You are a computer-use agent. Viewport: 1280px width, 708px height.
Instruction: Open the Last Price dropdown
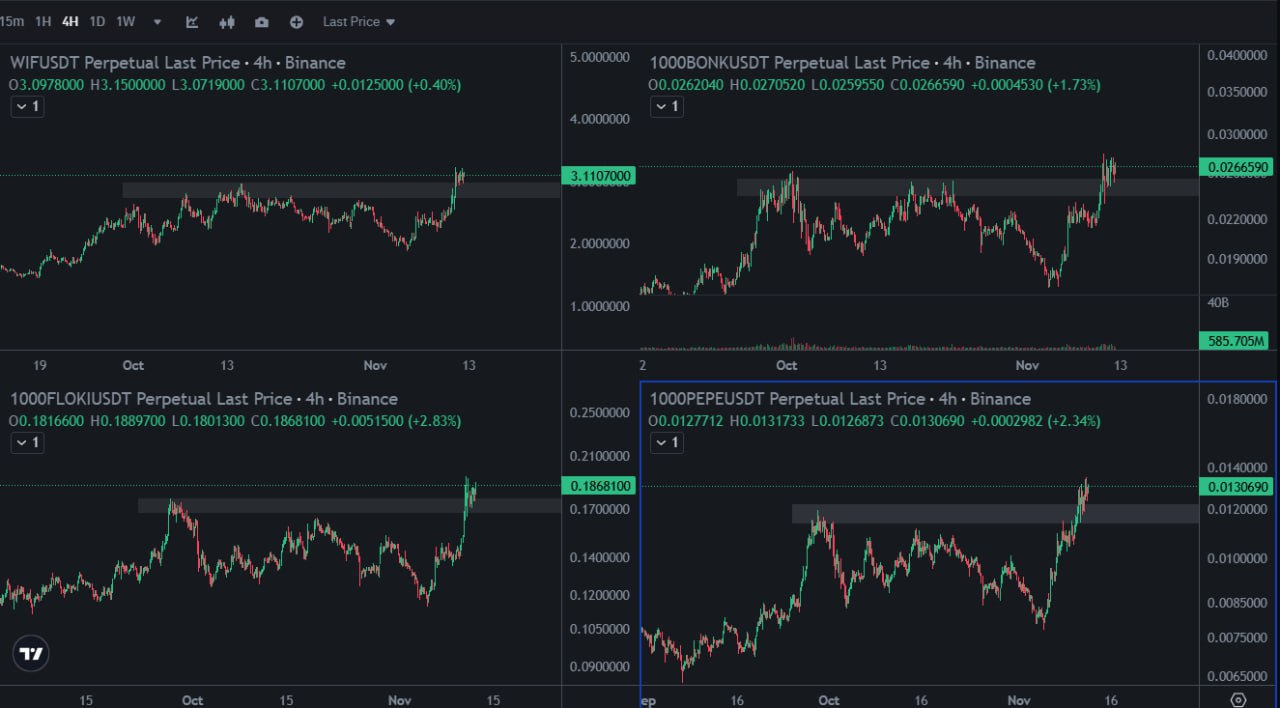[x=356, y=21]
